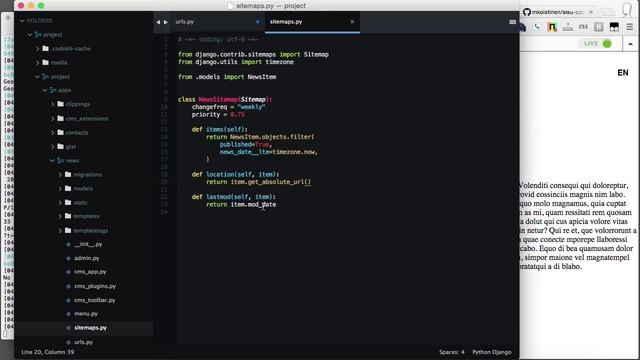Change syntax via Python Django status item

491,352
